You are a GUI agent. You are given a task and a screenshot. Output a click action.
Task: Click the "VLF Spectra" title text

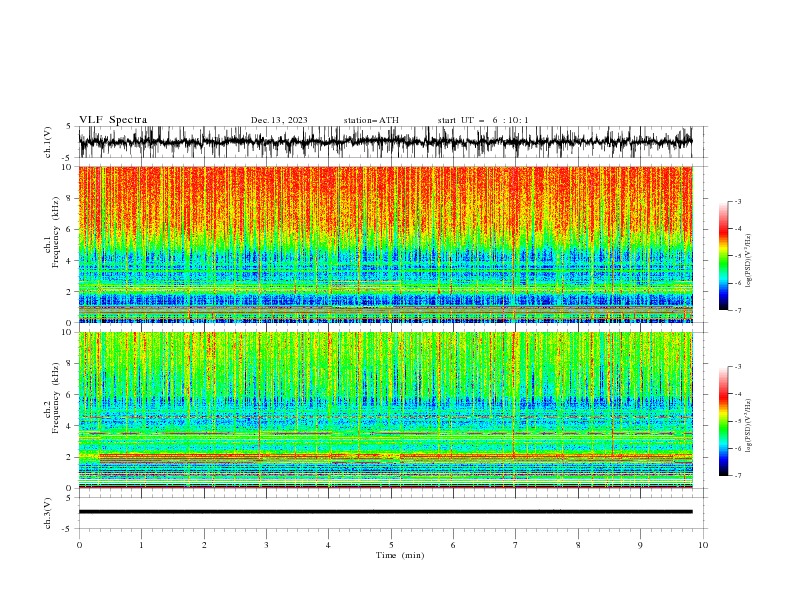[113, 120]
